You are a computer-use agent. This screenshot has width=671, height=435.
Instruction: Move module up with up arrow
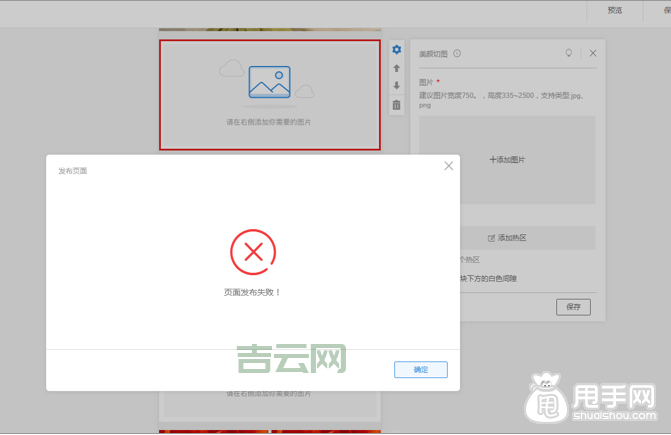pyautogui.click(x=397, y=68)
